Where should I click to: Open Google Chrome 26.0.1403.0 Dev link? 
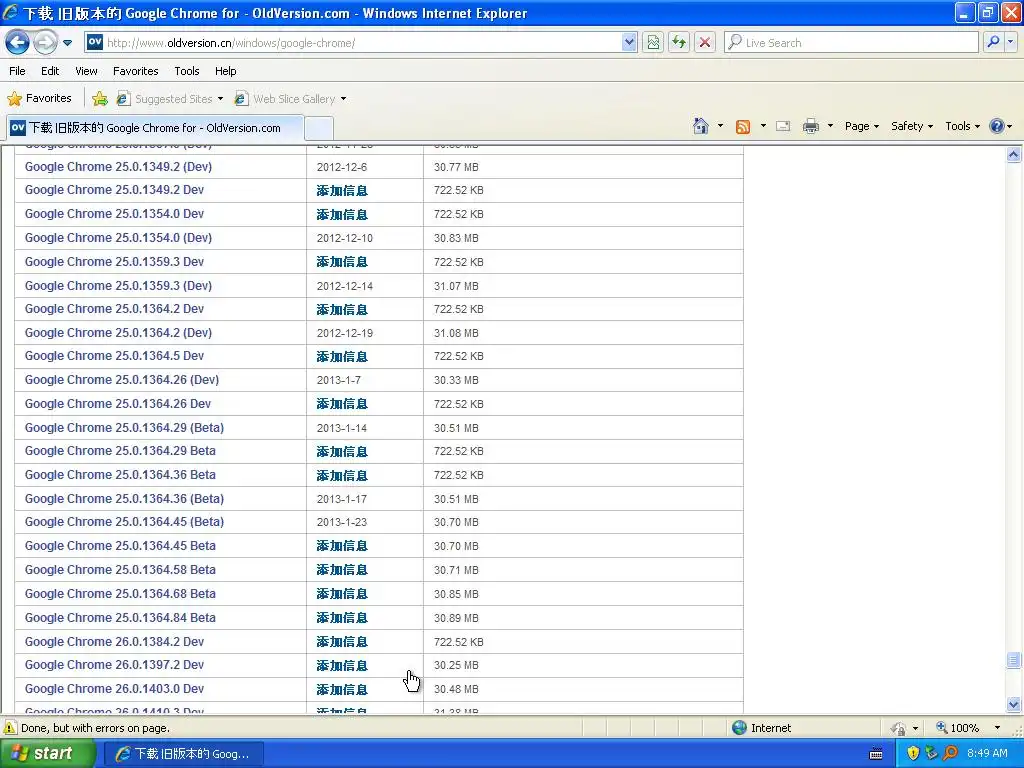[114, 688]
